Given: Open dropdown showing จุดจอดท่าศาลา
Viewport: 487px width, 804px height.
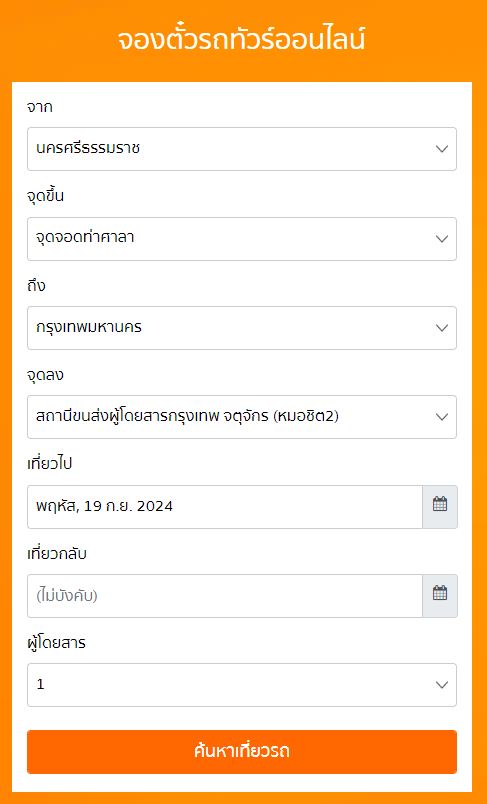Looking at the screenshot, I should (242, 239).
